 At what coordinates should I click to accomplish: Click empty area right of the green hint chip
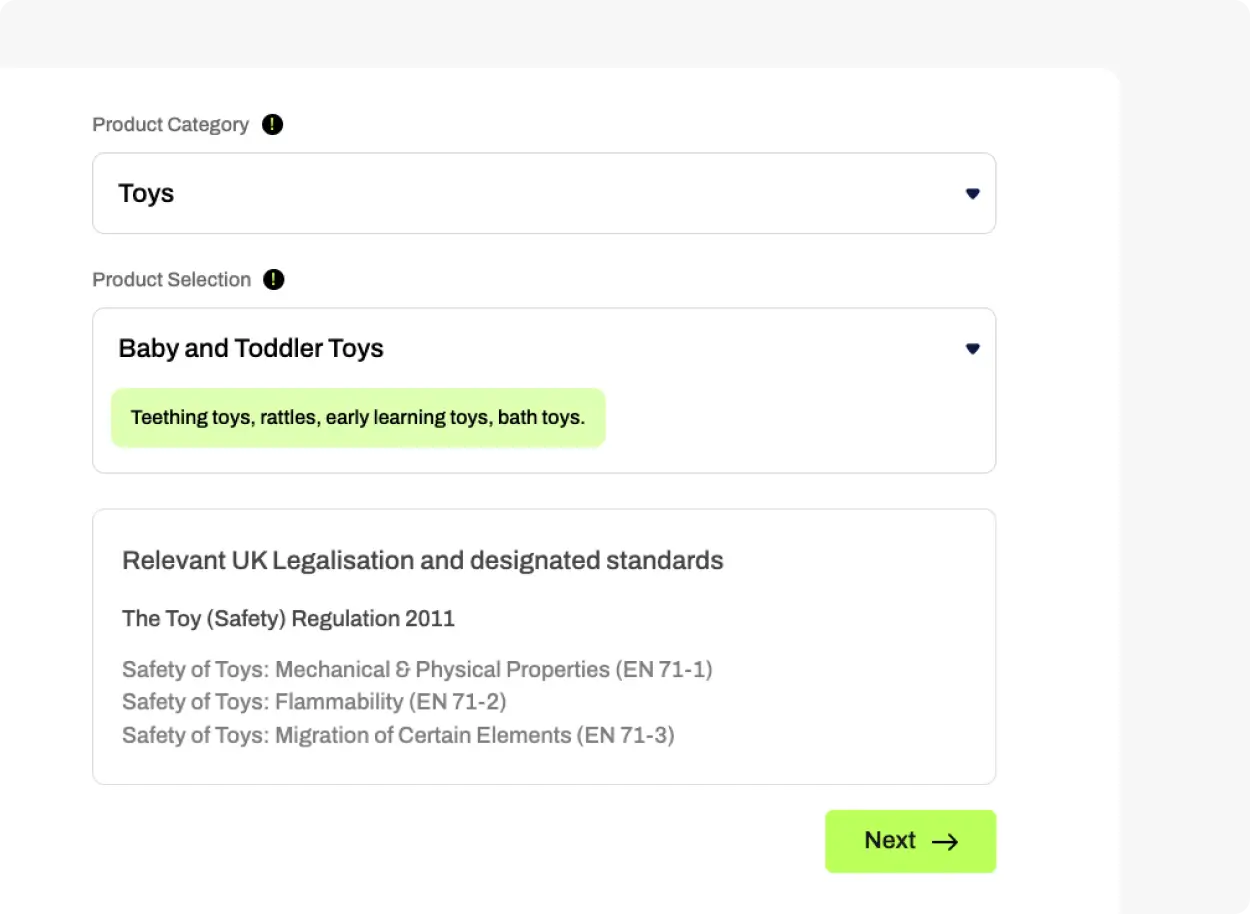pos(800,420)
